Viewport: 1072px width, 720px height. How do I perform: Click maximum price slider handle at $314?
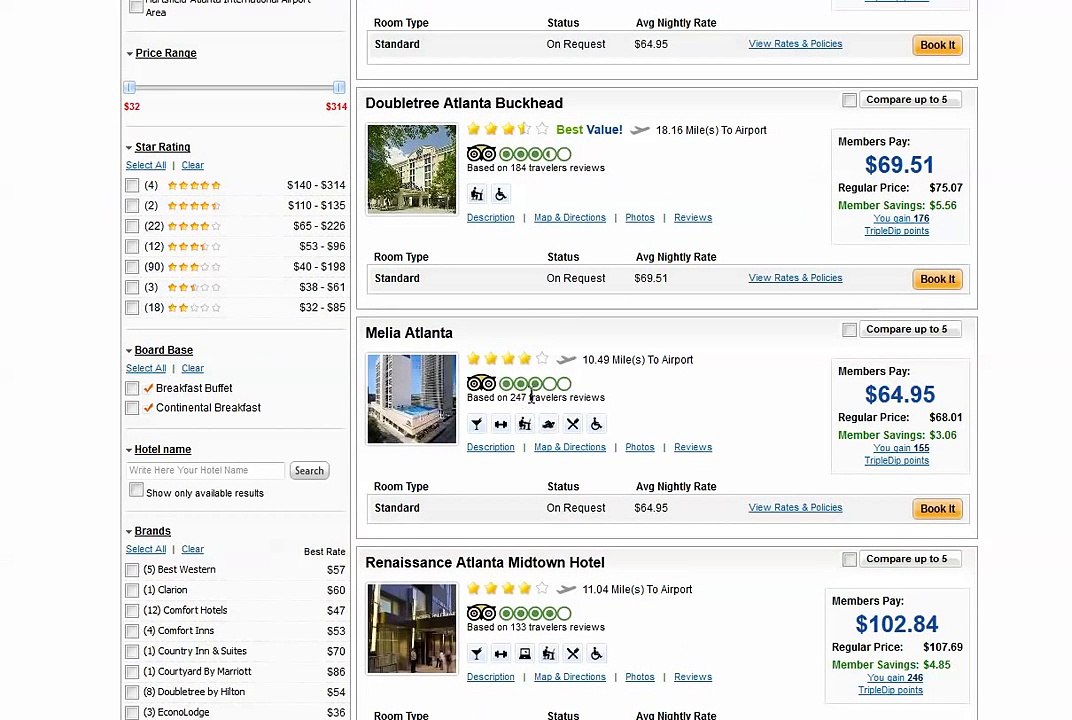click(338, 87)
